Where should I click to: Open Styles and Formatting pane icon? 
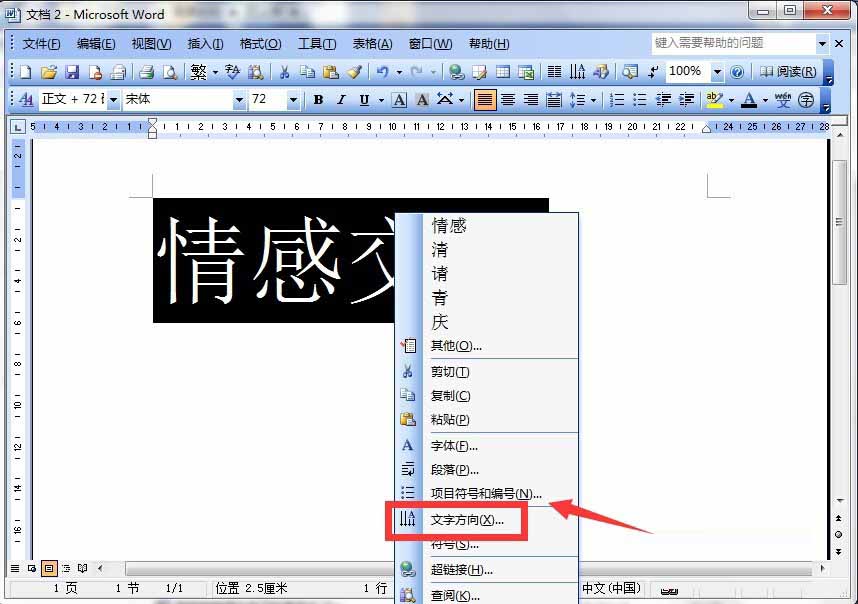click(26, 100)
